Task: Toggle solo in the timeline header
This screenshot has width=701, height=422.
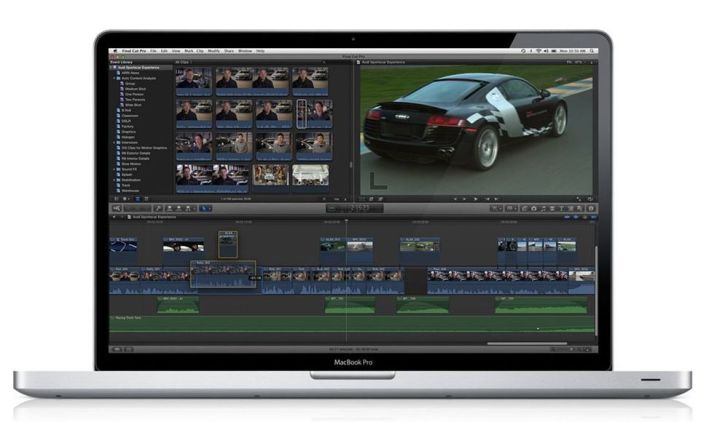Action: pos(584,217)
